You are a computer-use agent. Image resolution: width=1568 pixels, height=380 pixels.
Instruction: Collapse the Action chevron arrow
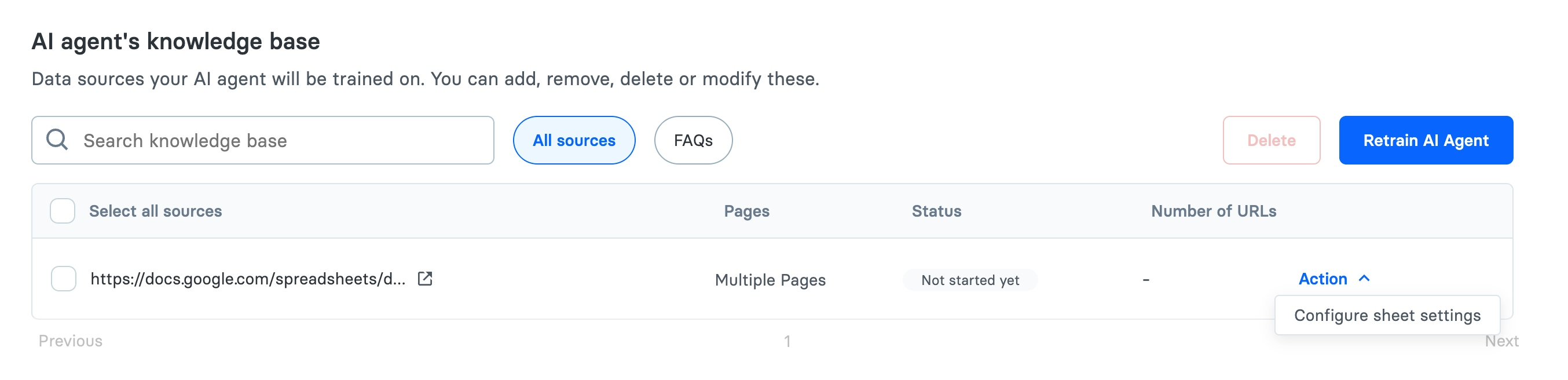tap(1364, 279)
